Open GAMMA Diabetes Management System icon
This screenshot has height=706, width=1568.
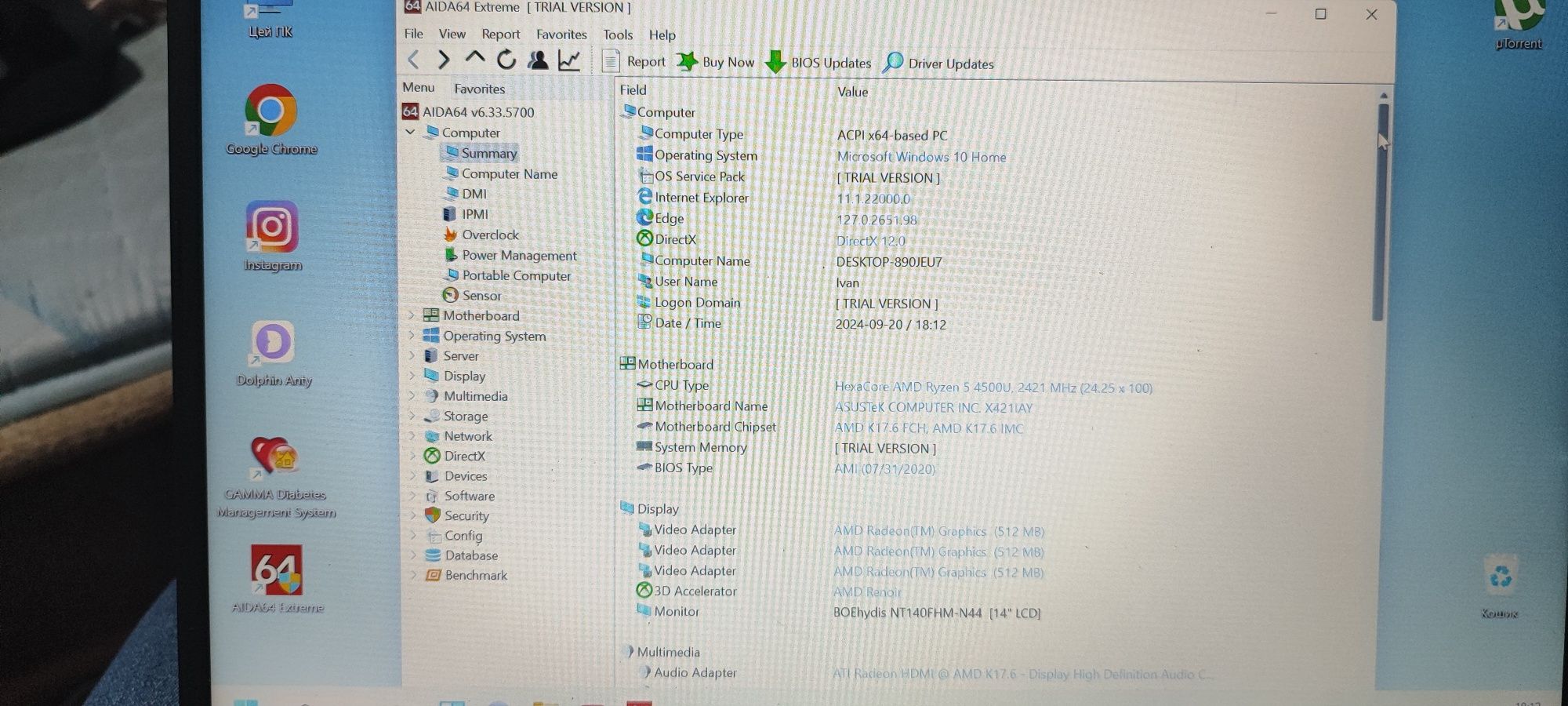tap(275, 476)
